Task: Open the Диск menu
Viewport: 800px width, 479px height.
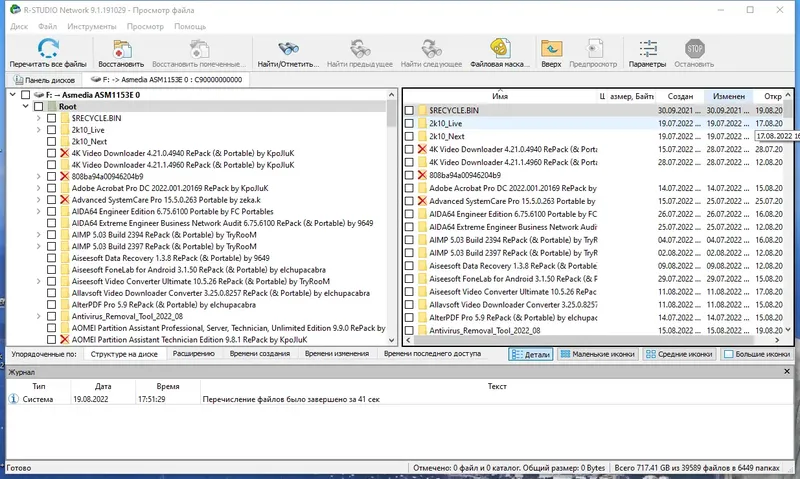Action: click(19, 26)
